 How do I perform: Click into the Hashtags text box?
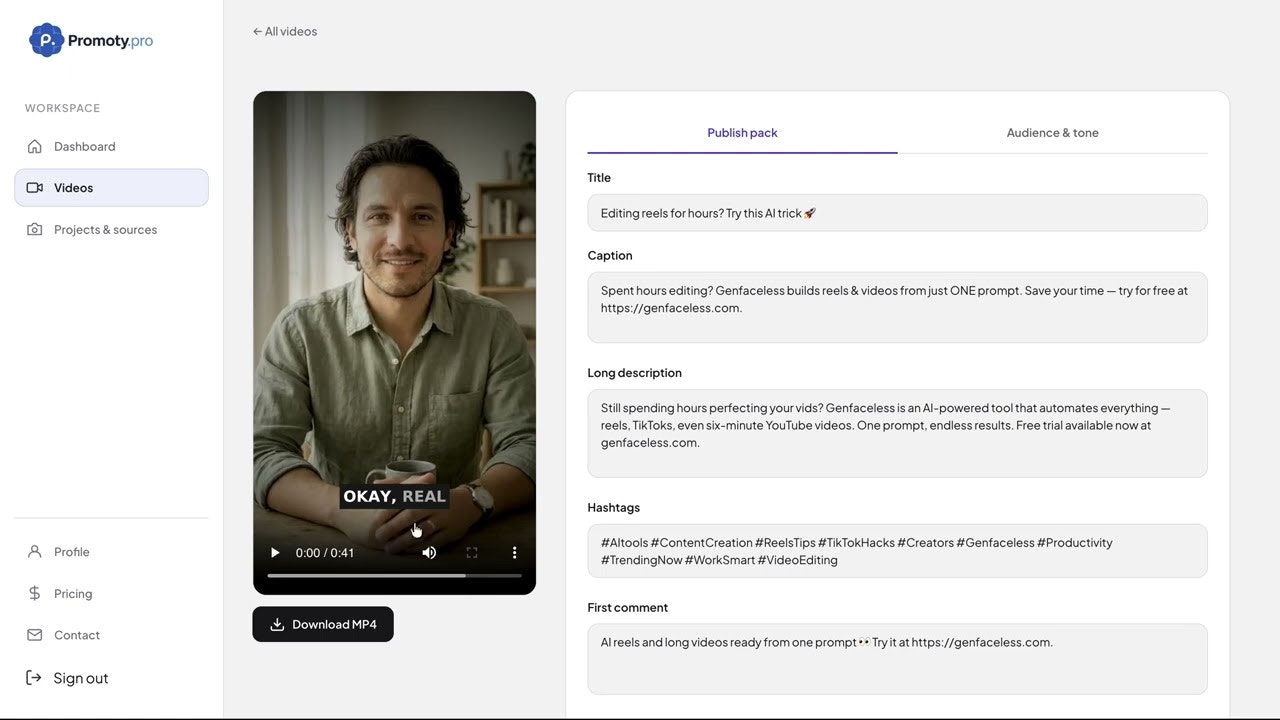coord(897,551)
